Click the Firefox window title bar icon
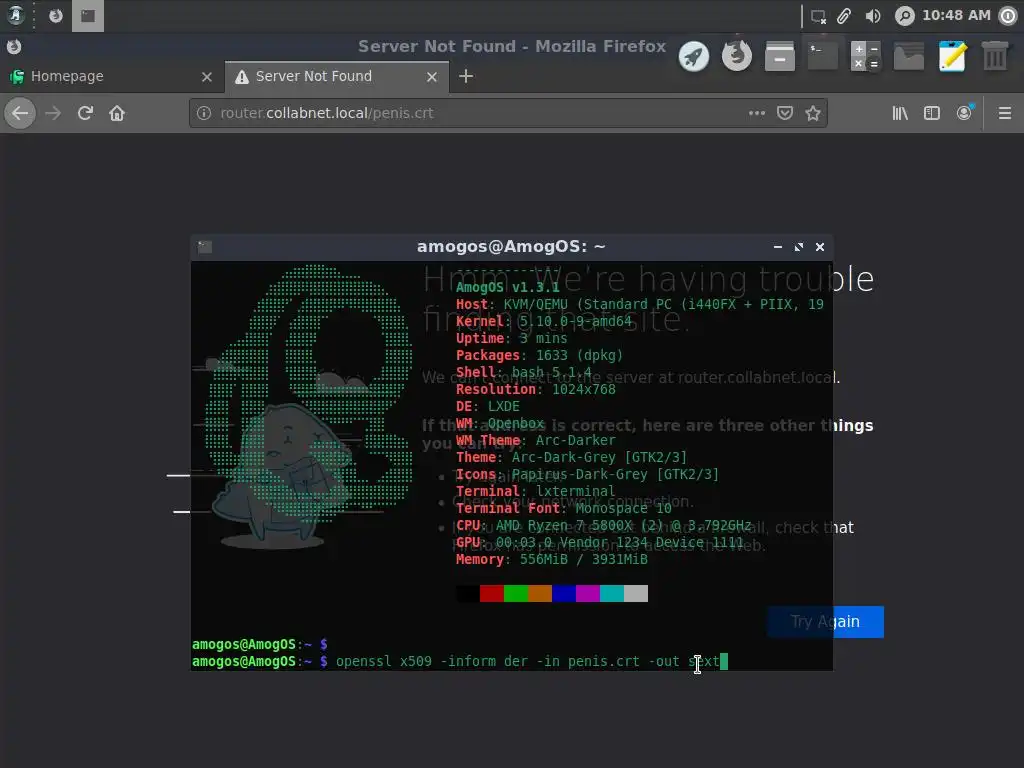Viewport: 1024px width, 768px height. coord(14,46)
